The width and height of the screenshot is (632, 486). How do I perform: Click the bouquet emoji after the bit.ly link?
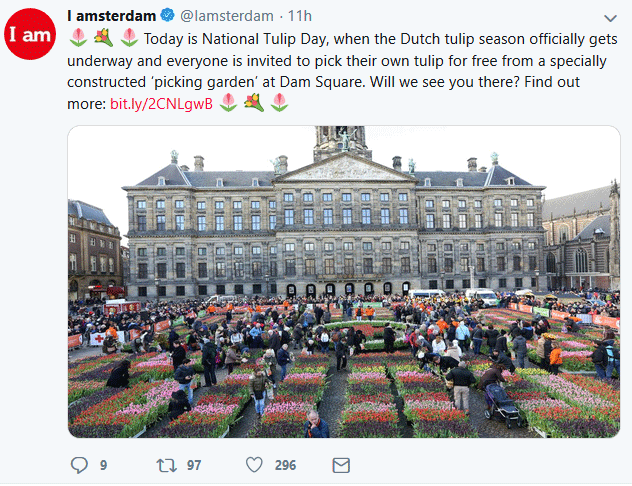pos(254,102)
